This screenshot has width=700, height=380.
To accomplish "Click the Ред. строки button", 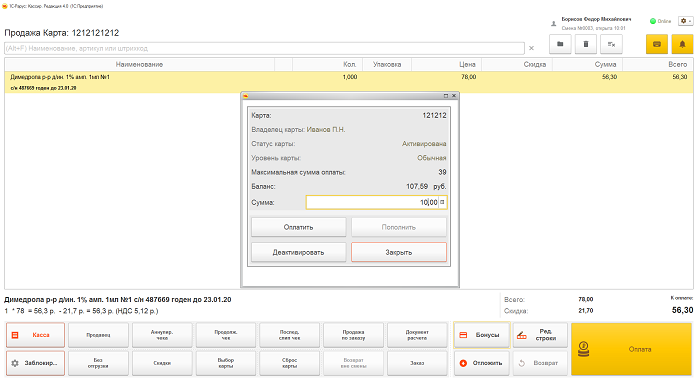I will [x=540, y=335].
